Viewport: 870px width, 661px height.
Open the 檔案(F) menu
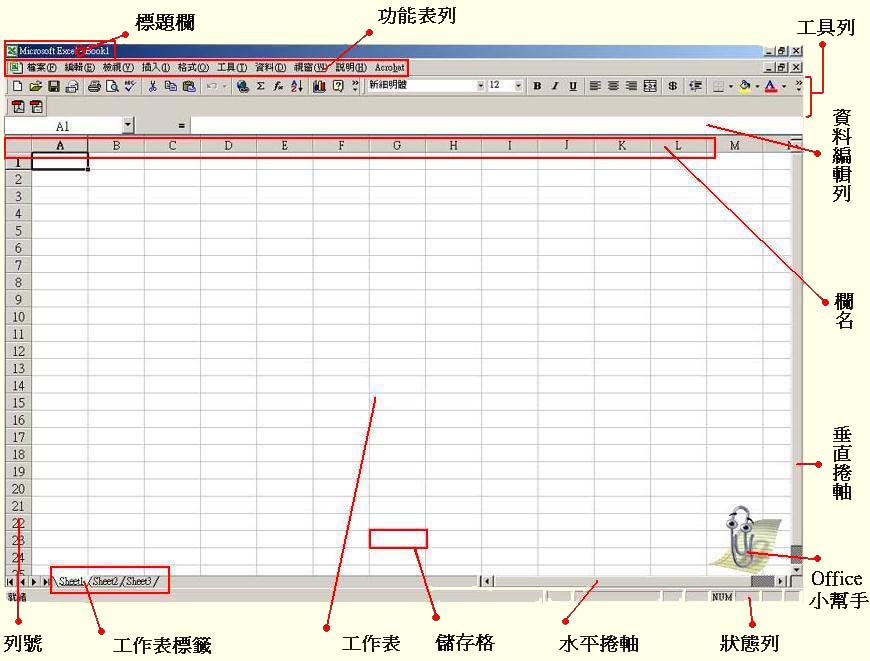[x=41, y=67]
